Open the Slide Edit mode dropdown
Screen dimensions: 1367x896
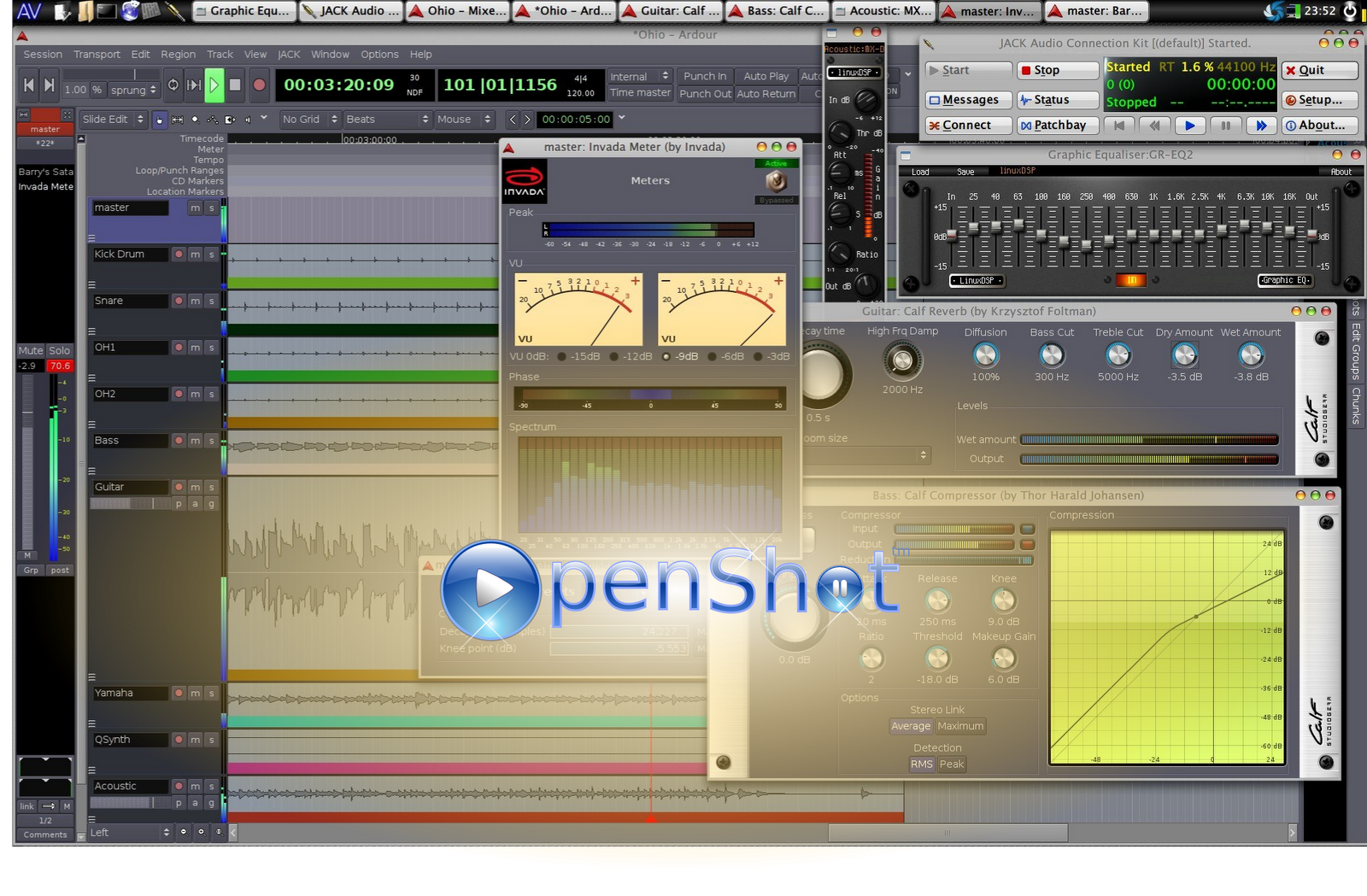[114, 120]
